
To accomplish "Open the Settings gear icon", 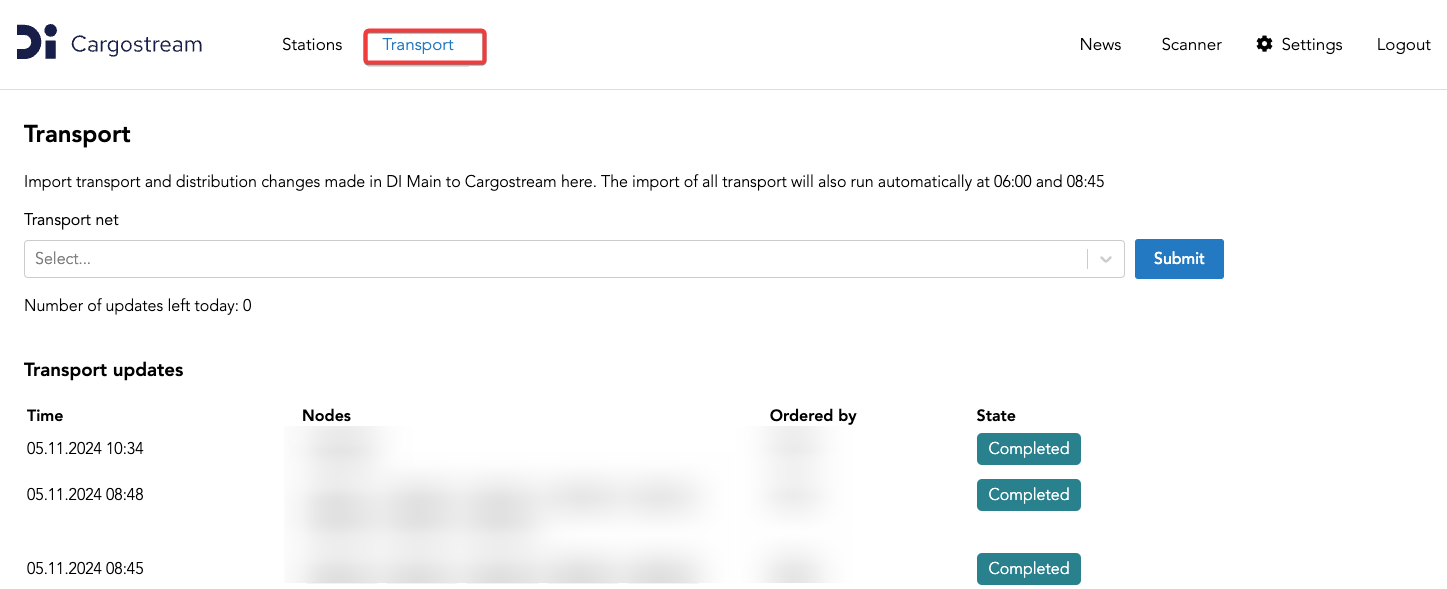I will [x=1264, y=44].
